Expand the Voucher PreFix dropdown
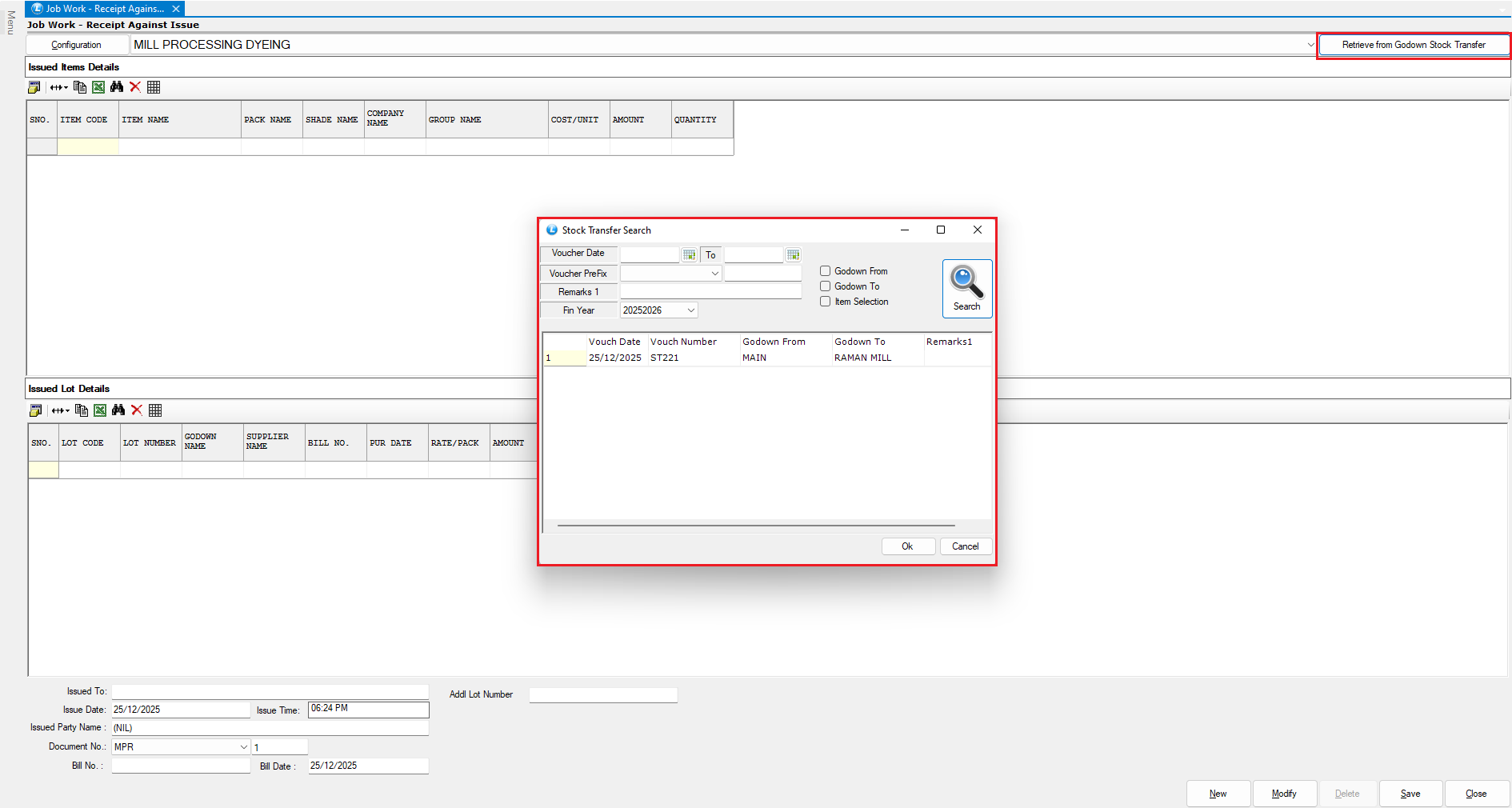The width and height of the screenshot is (1512, 808). tap(714, 274)
